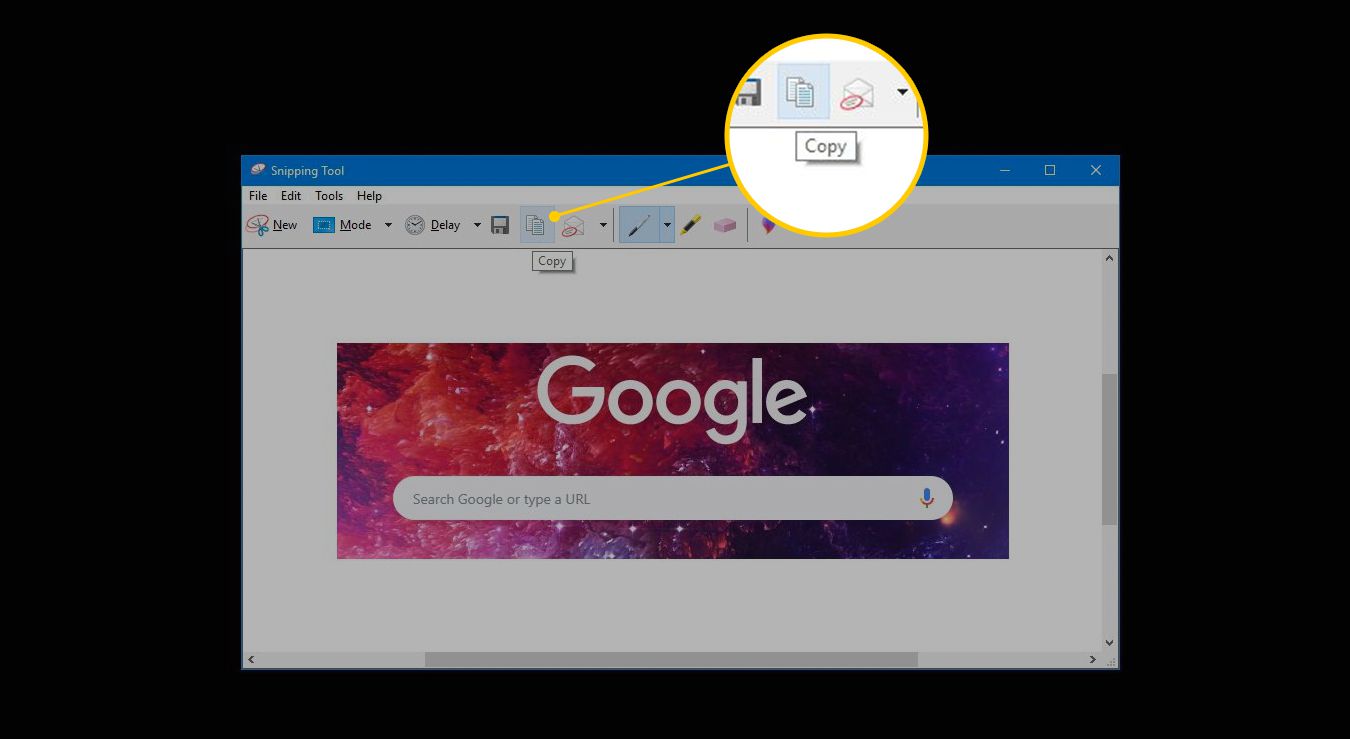Image resolution: width=1350 pixels, height=739 pixels.
Task: Open the Tools menu
Action: coord(329,196)
